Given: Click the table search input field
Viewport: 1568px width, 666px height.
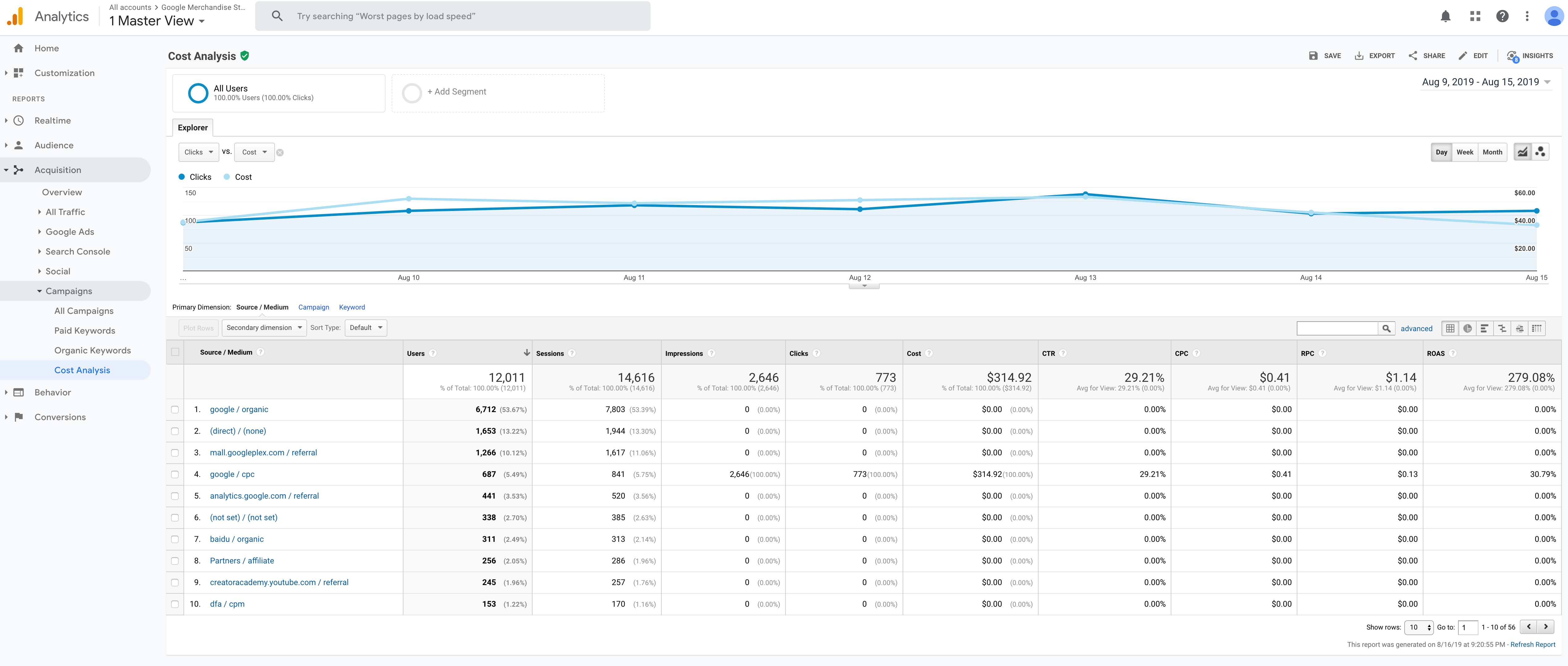Looking at the screenshot, I should pos(1337,329).
